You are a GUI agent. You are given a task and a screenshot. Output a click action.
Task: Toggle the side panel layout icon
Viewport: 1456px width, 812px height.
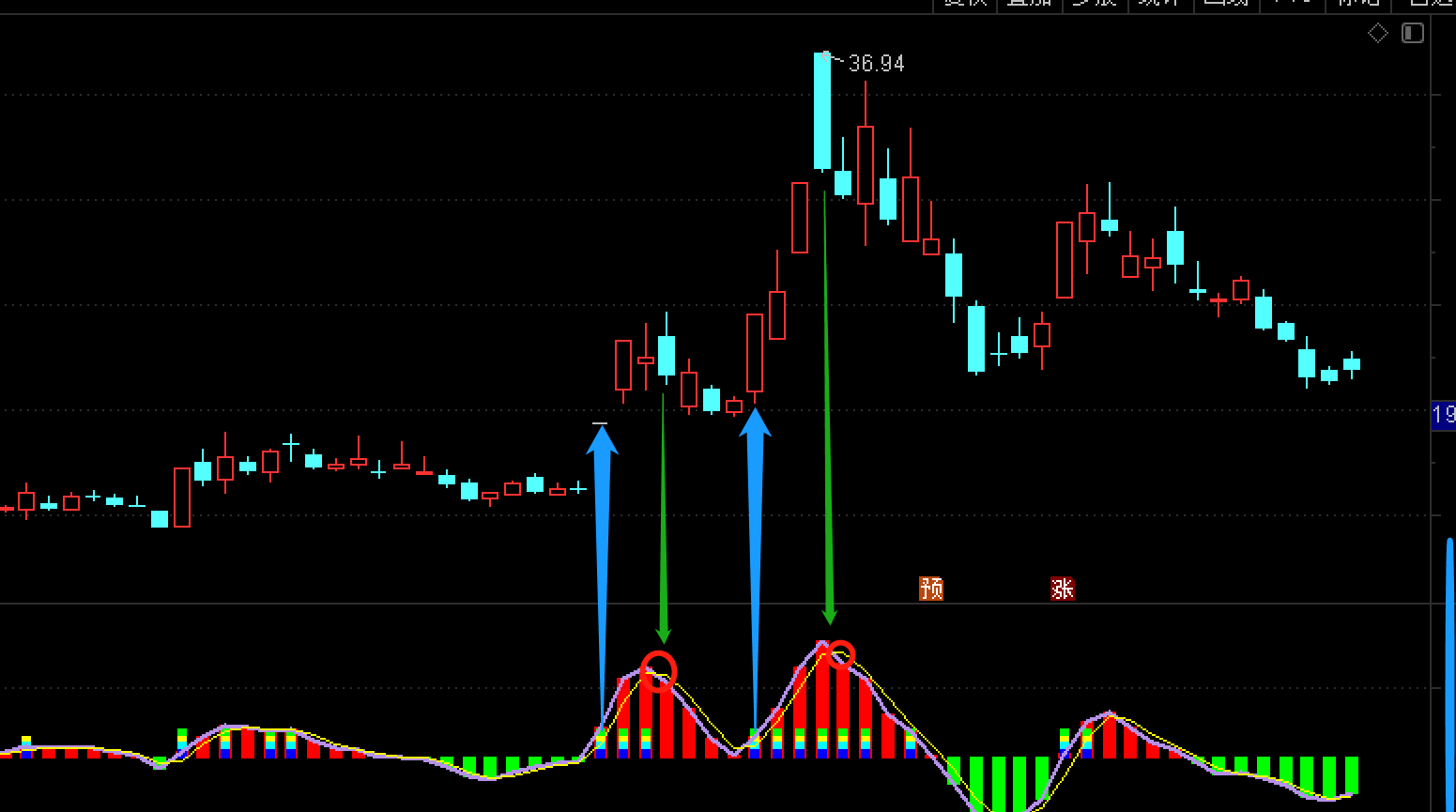[x=1412, y=34]
